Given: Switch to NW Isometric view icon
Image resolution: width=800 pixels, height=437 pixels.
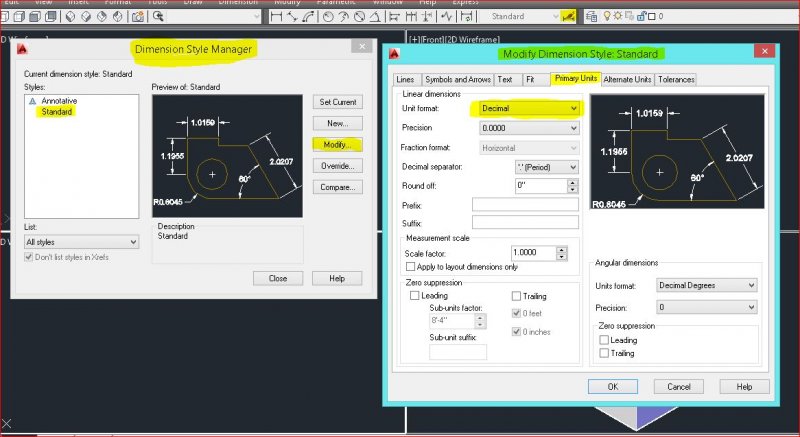Looking at the screenshot, I should (x=118, y=17).
